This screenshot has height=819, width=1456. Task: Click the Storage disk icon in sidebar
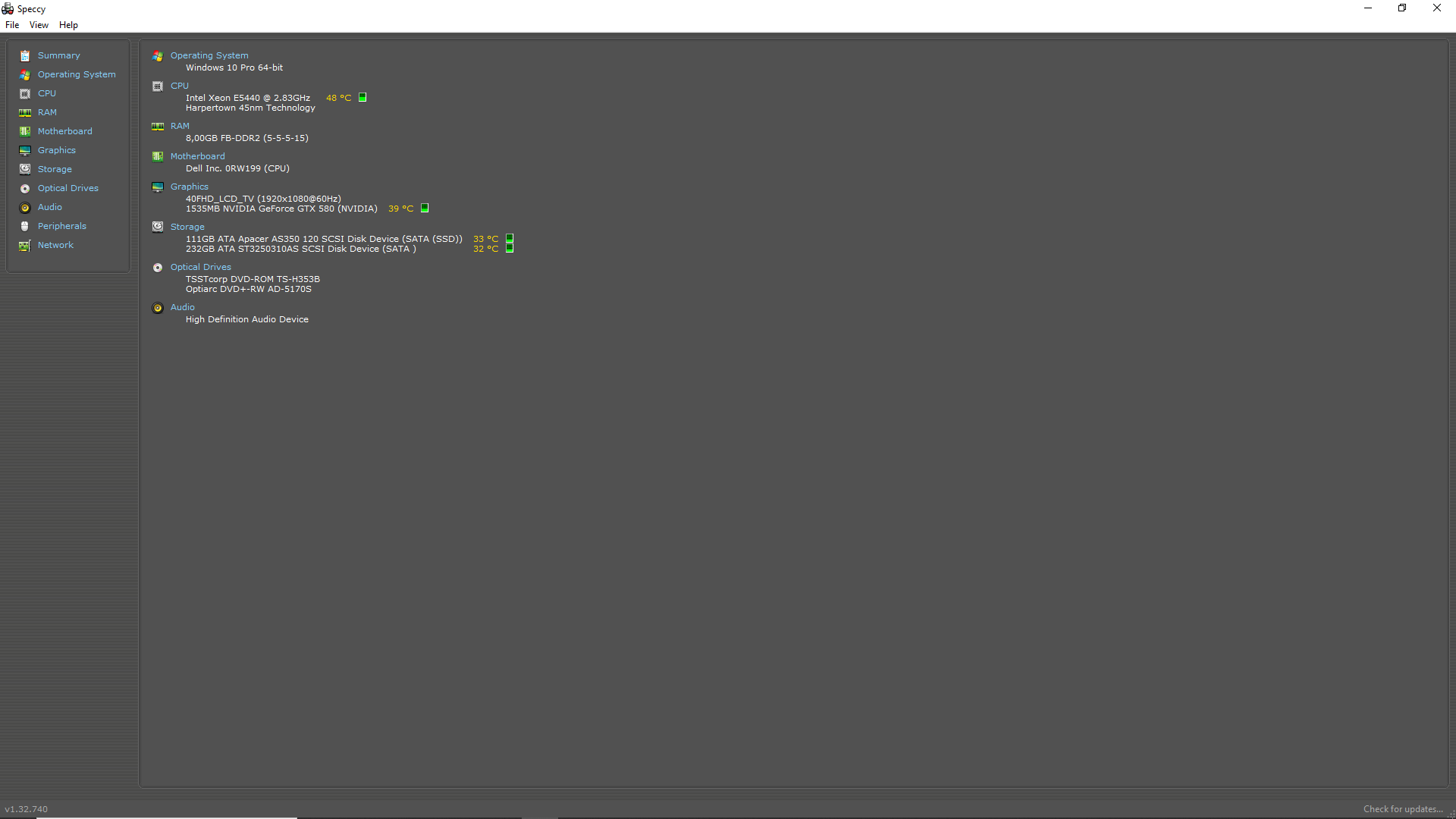25,170
